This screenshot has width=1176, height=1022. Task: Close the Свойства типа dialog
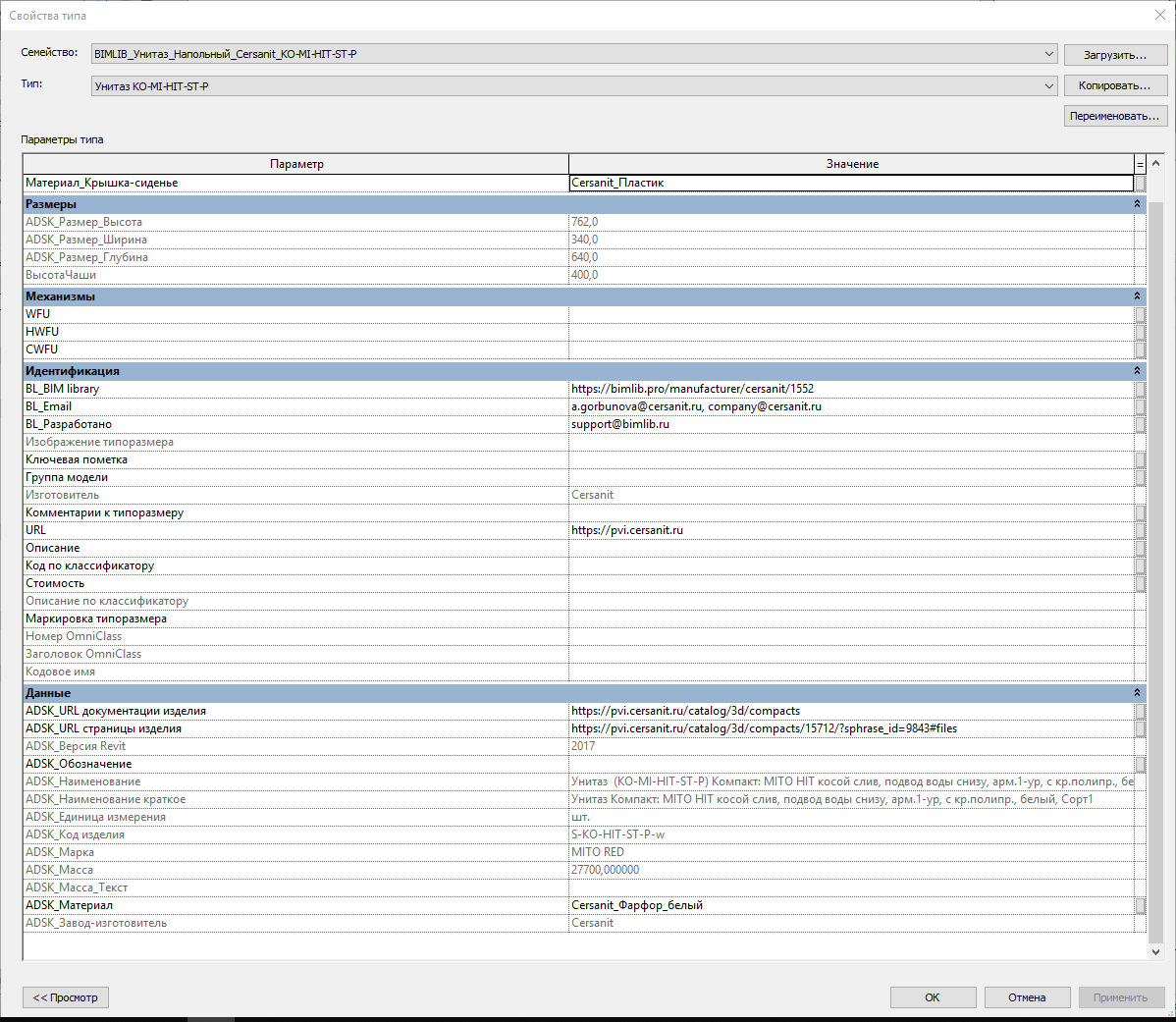pos(1159,15)
